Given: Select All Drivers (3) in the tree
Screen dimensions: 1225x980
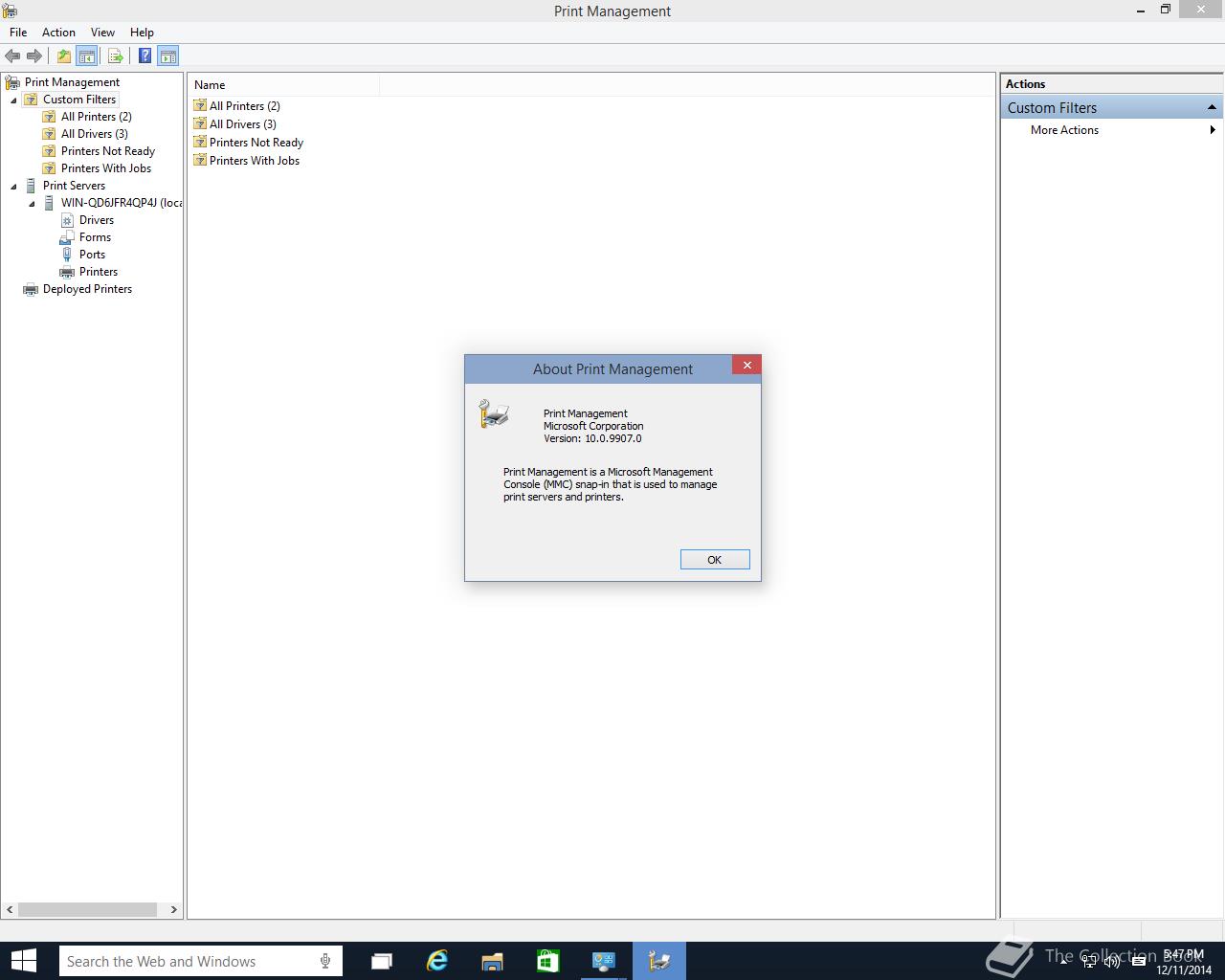Looking at the screenshot, I should click(94, 134).
